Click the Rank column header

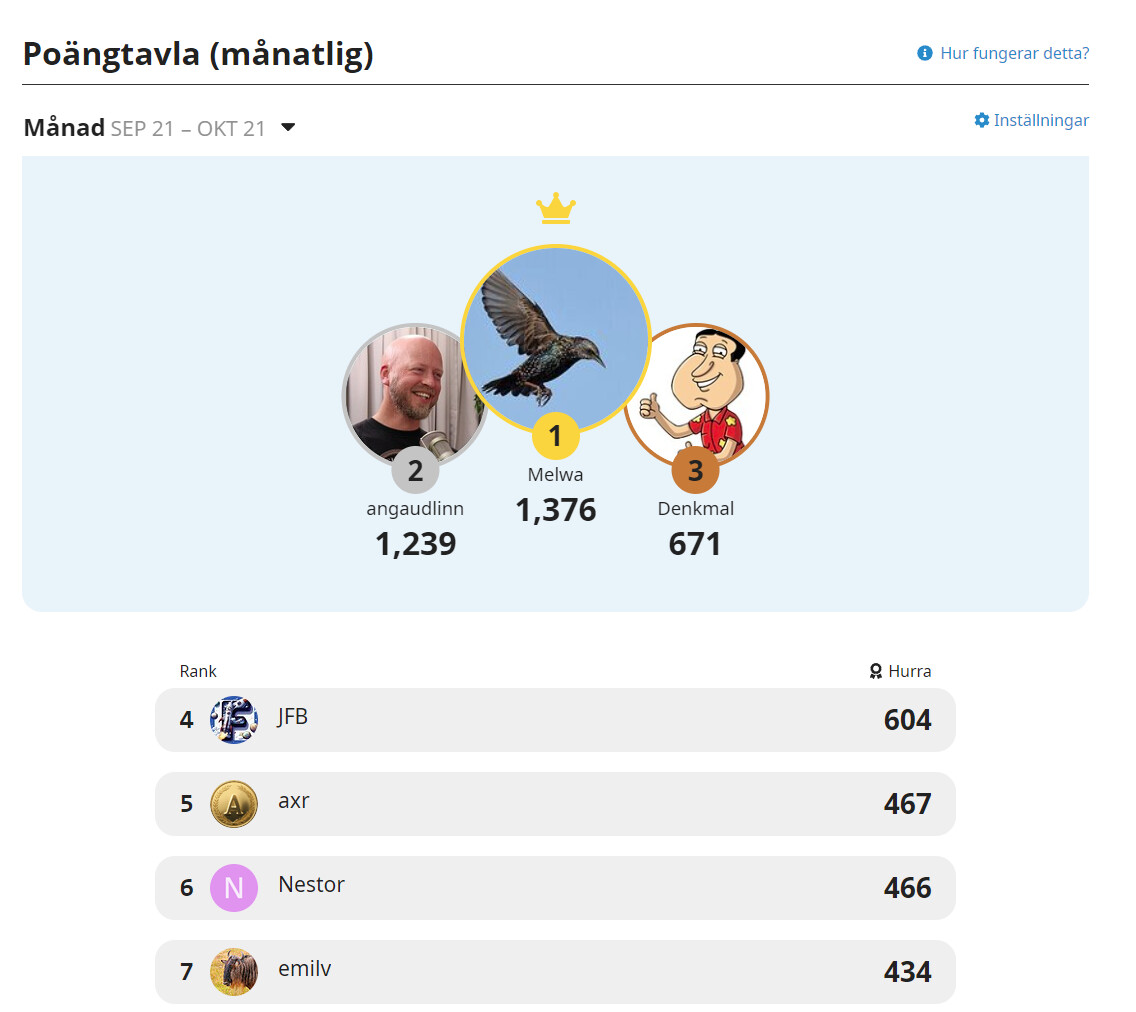(198, 671)
